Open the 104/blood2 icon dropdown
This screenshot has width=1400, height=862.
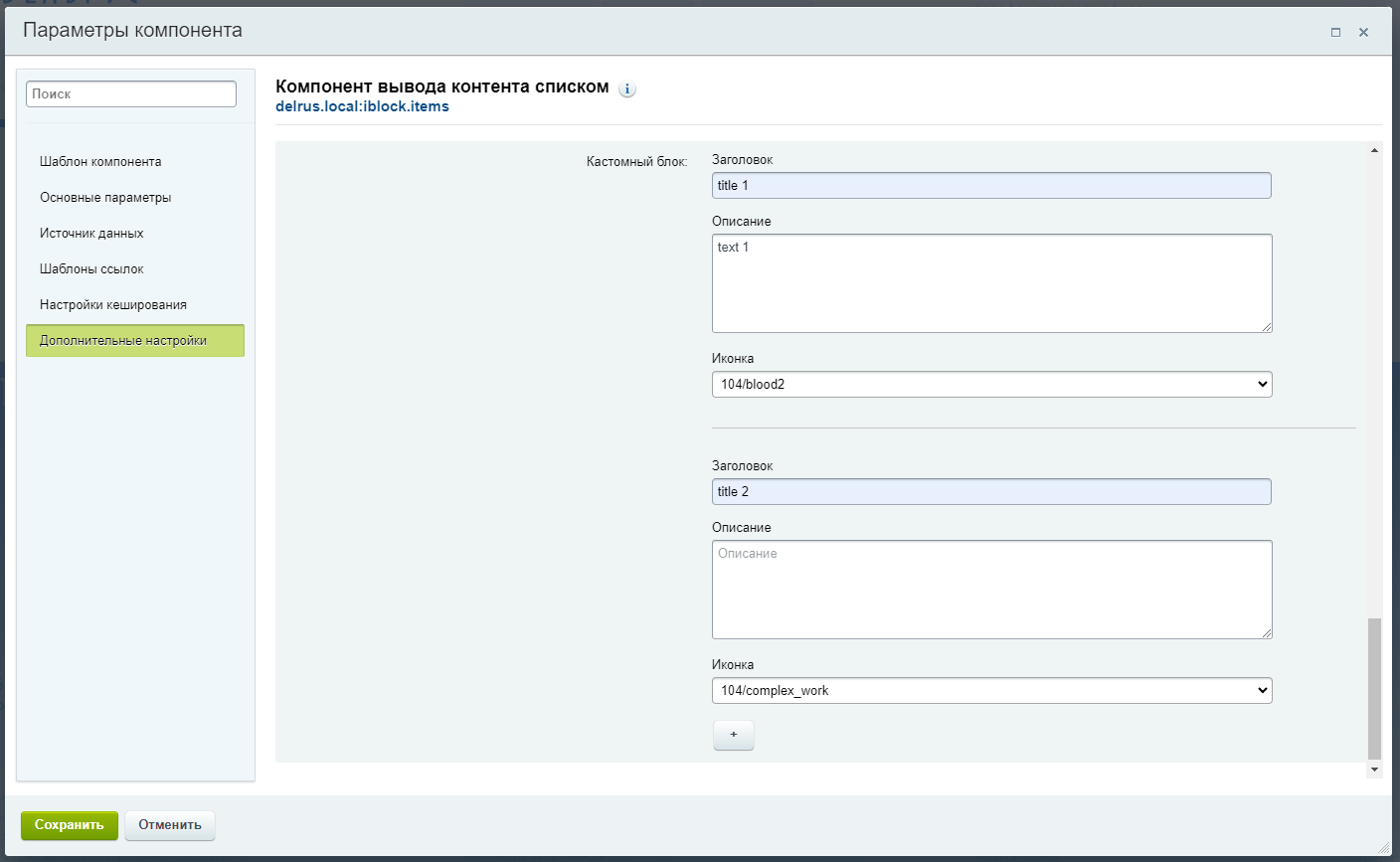991,384
